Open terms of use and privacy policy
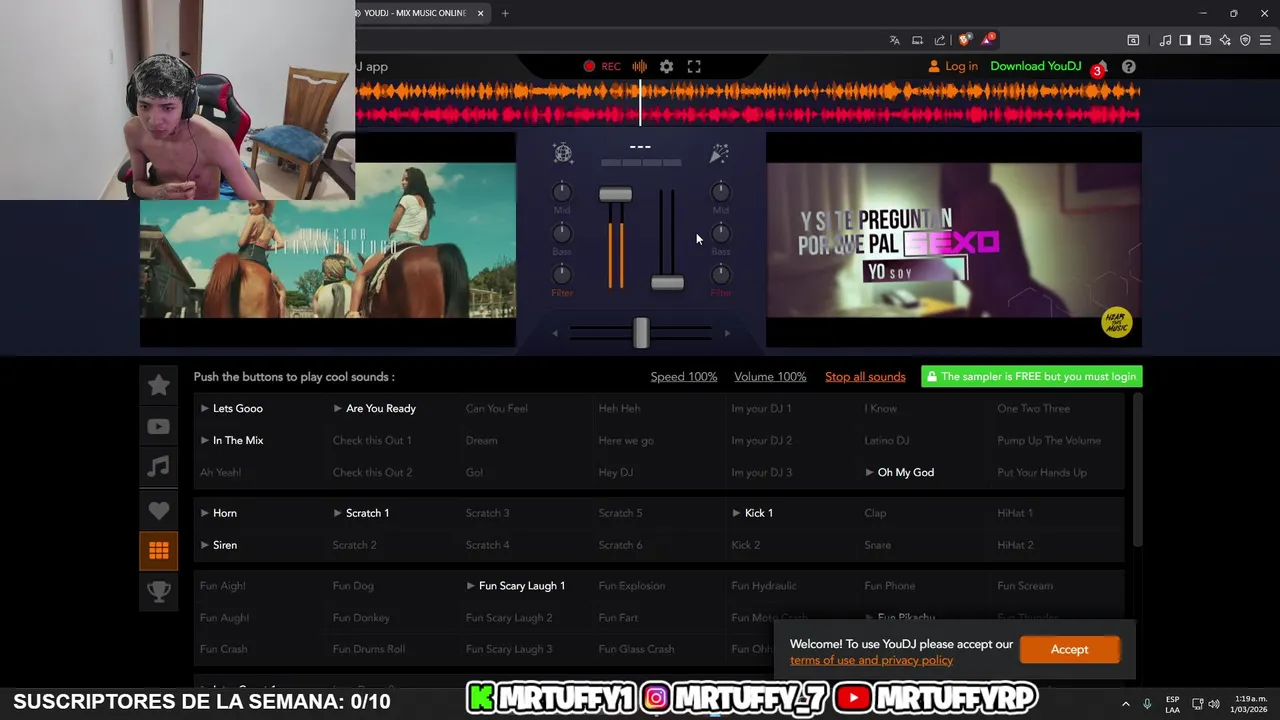This screenshot has width=1280, height=720. click(871, 660)
